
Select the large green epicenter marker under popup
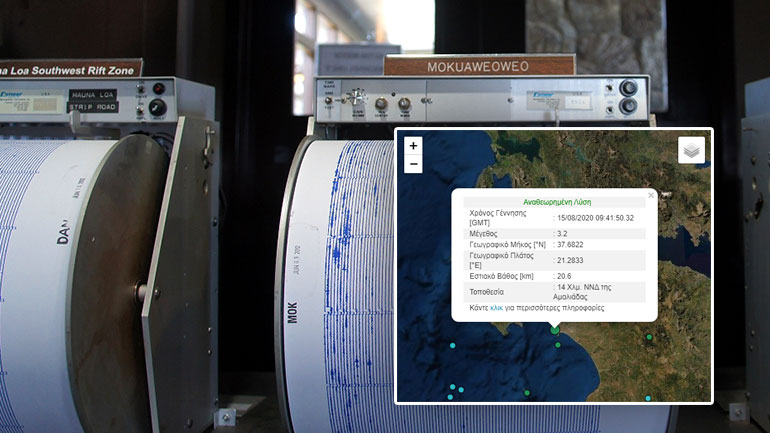point(555,330)
